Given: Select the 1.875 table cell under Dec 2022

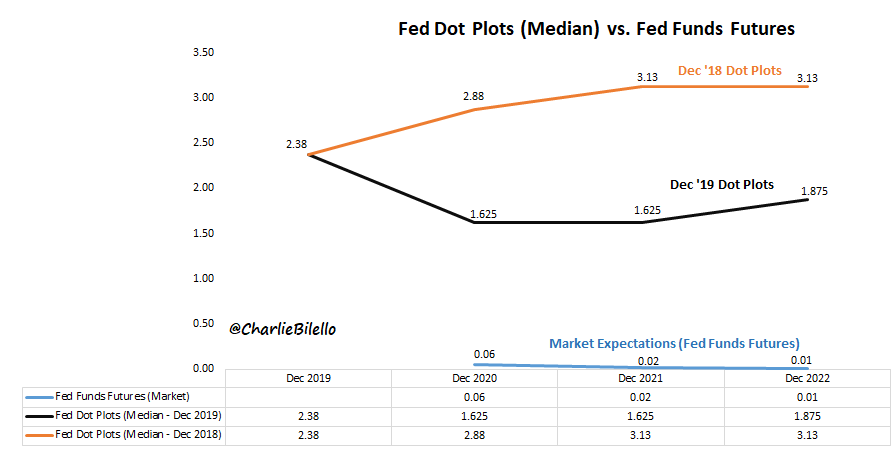Looking at the screenshot, I should [x=808, y=414].
